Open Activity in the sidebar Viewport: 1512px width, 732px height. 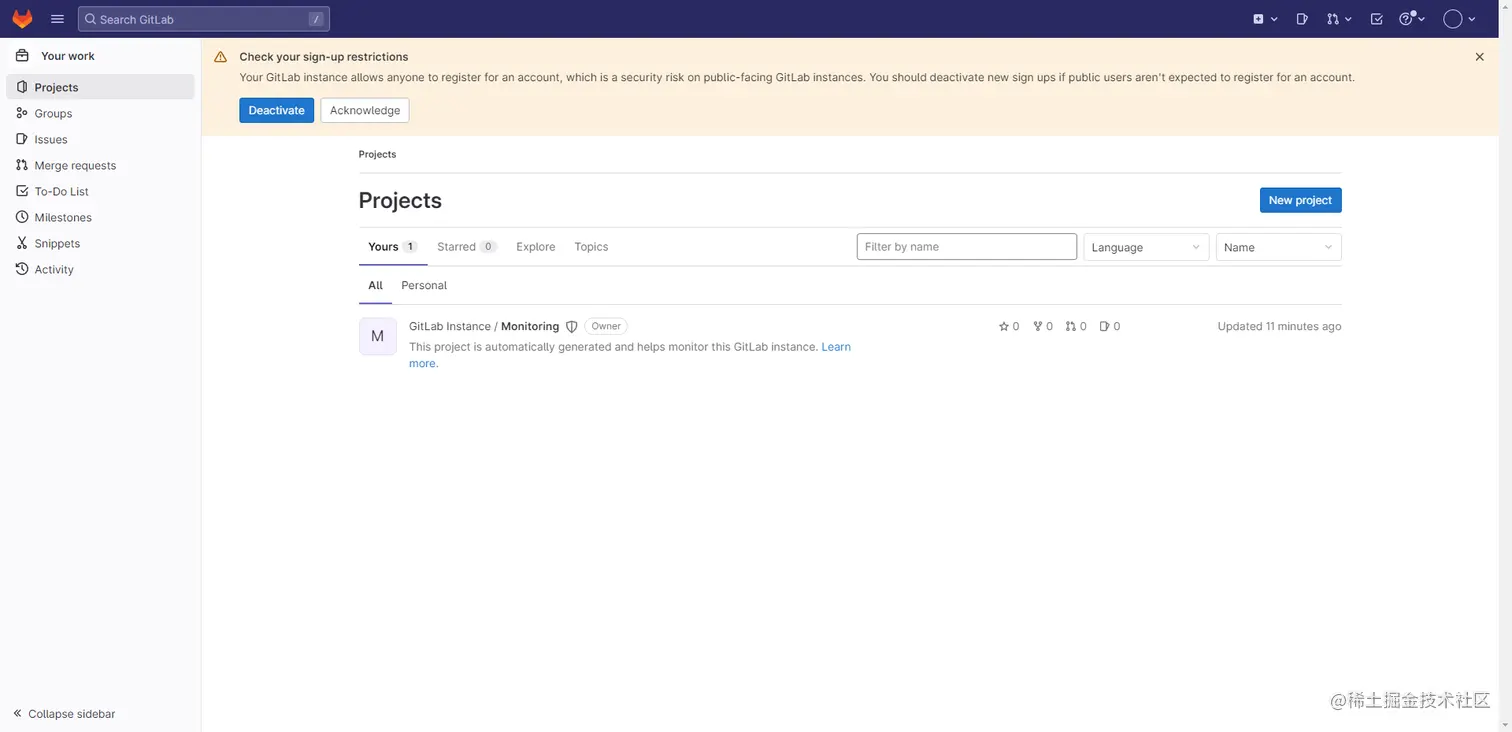pyautogui.click(x=100, y=269)
